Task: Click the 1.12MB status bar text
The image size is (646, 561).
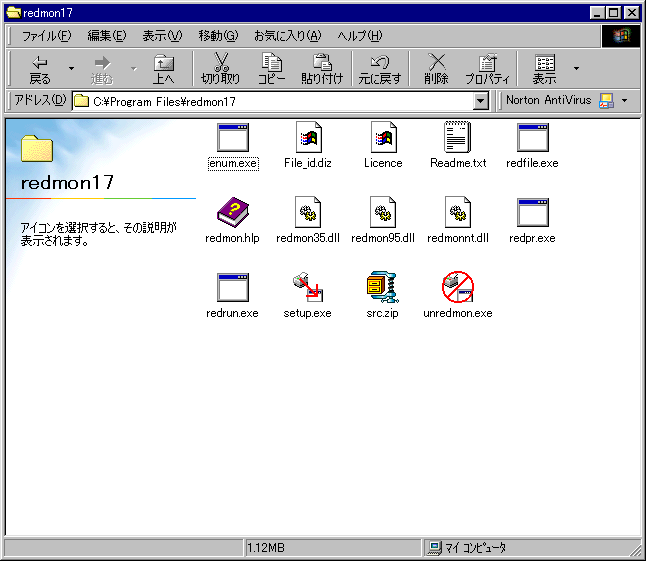Action: pyautogui.click(x=266, y=548)
